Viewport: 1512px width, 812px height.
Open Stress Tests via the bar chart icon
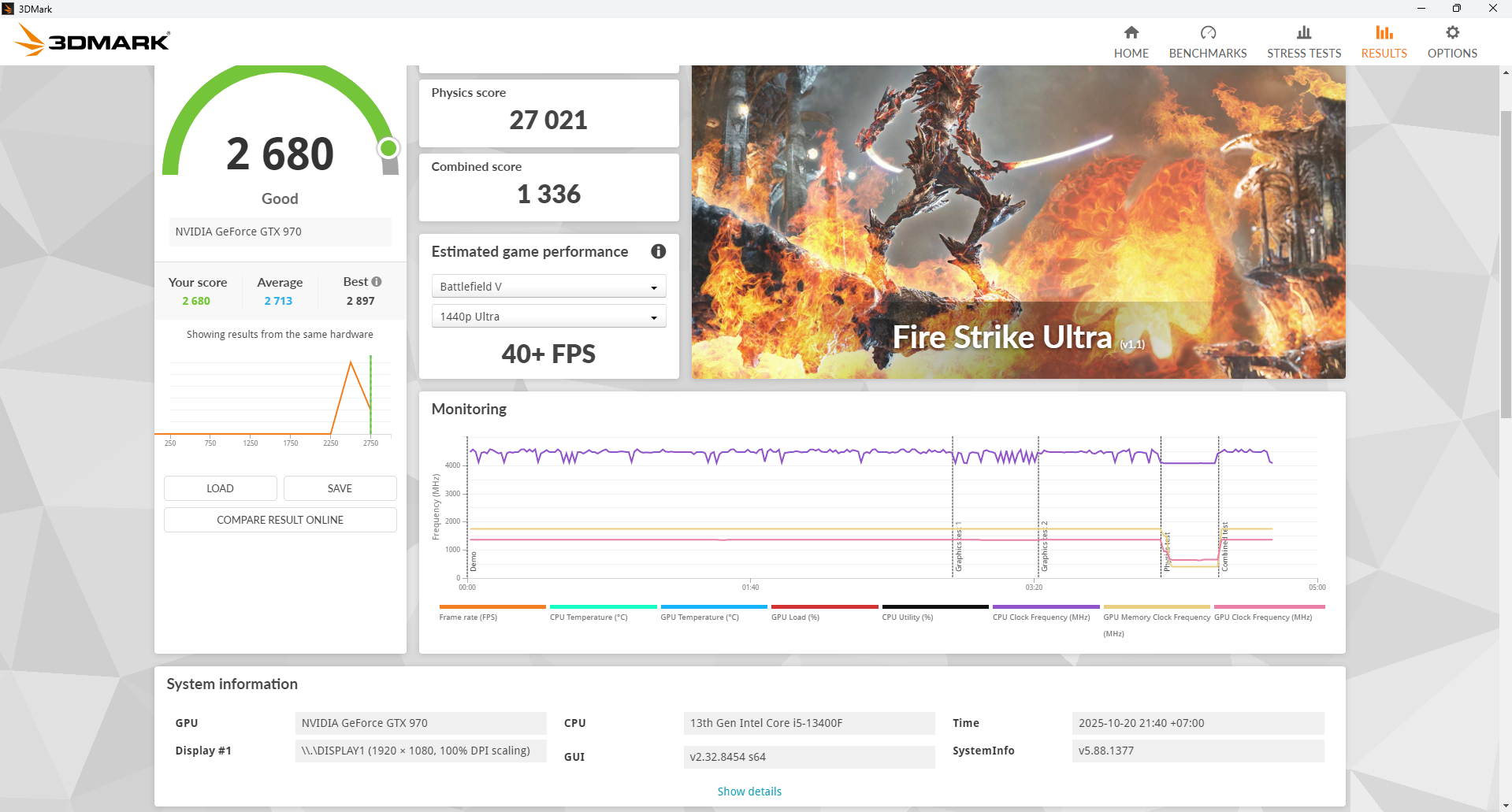pyautogui.click(x=1303, y=33)
